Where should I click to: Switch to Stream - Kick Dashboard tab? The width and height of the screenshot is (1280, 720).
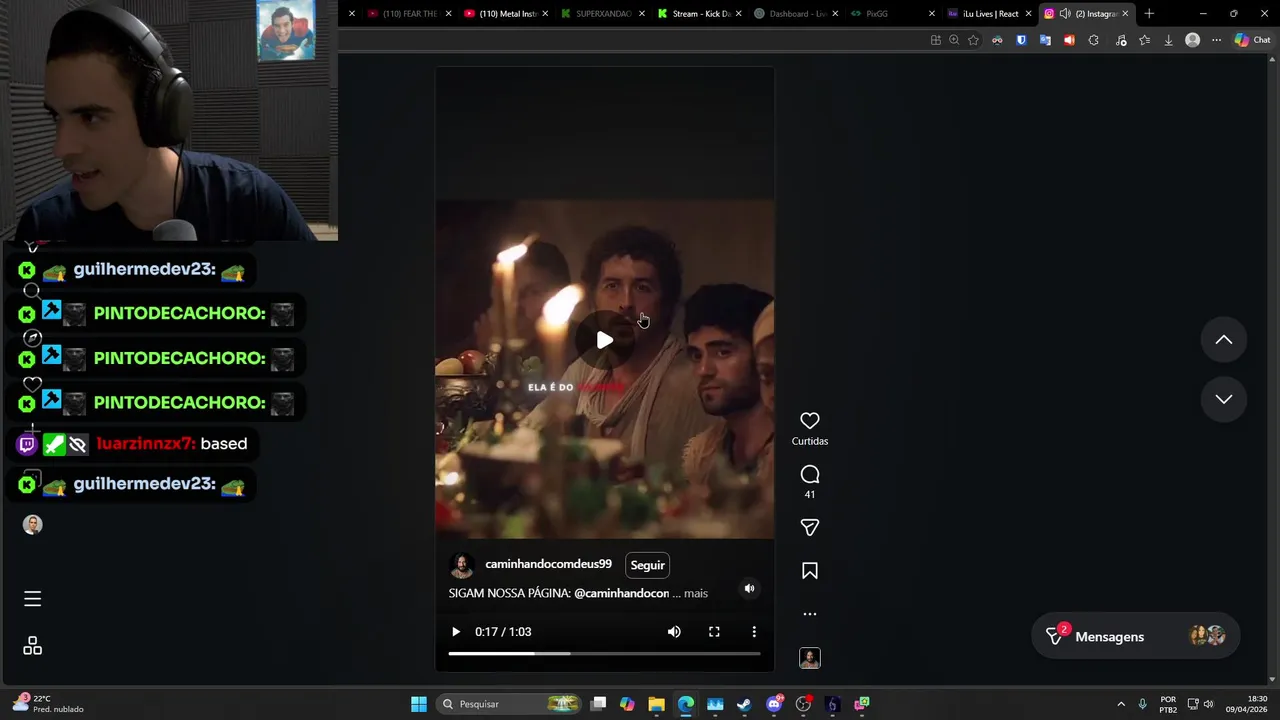click(699, 14)
